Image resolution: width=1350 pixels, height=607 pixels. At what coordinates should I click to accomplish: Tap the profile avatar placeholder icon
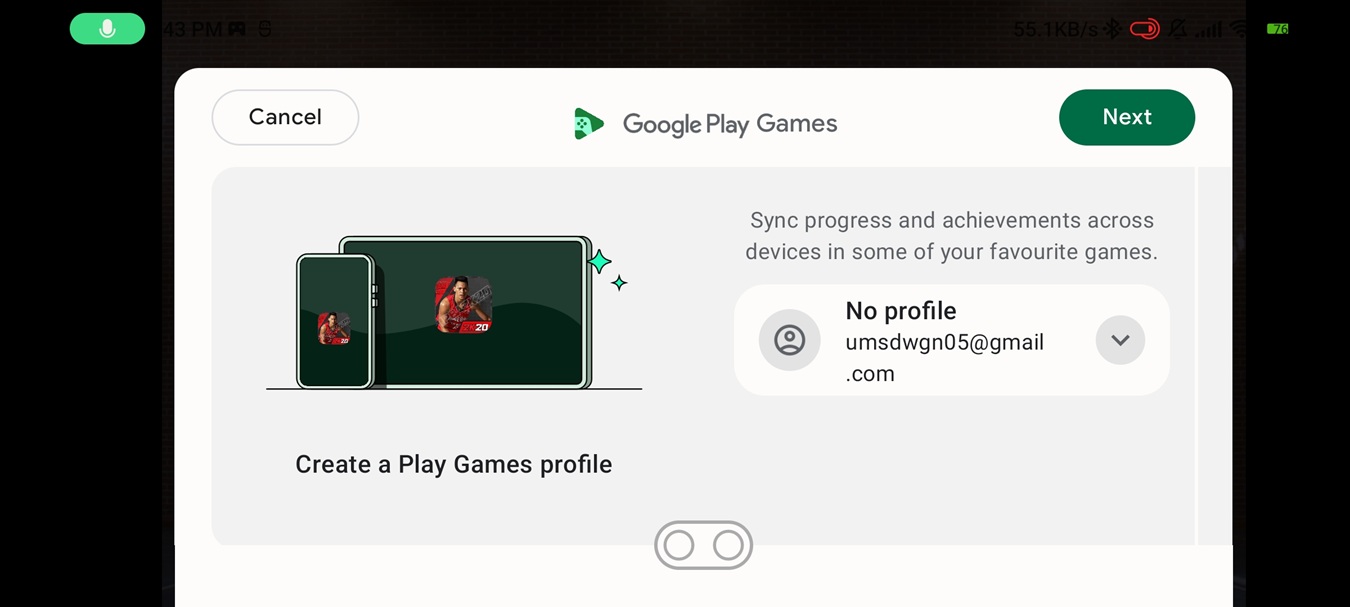(789, 340)
